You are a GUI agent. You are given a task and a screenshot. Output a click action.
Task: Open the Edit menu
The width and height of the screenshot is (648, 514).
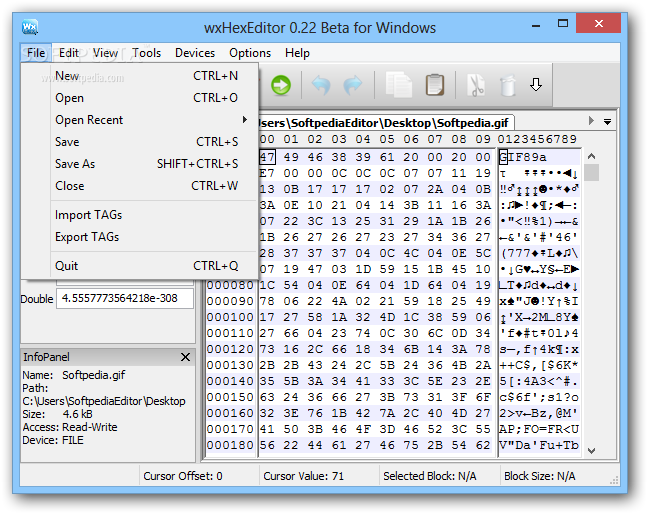coord(69,53)
